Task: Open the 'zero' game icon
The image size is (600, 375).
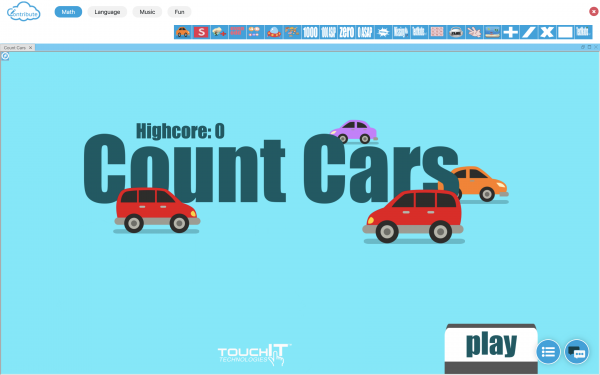Action: (347, 32)
